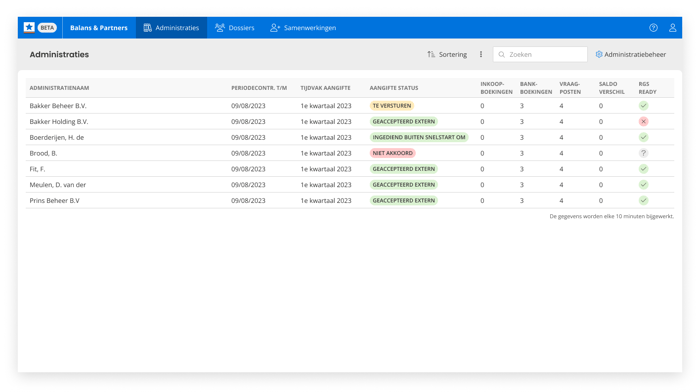This screenshot has width=700, height=392.
Task: Sort by Administratienaam column header
Action: click(59, 88)
